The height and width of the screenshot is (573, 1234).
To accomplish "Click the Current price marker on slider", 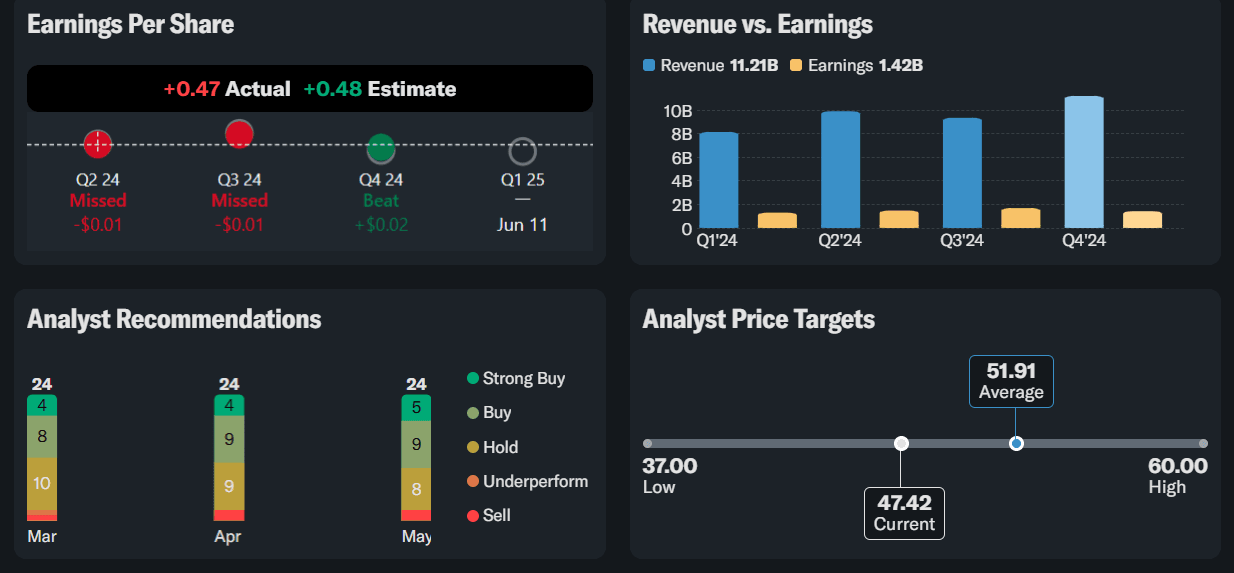I will click(x=901, y=443).
